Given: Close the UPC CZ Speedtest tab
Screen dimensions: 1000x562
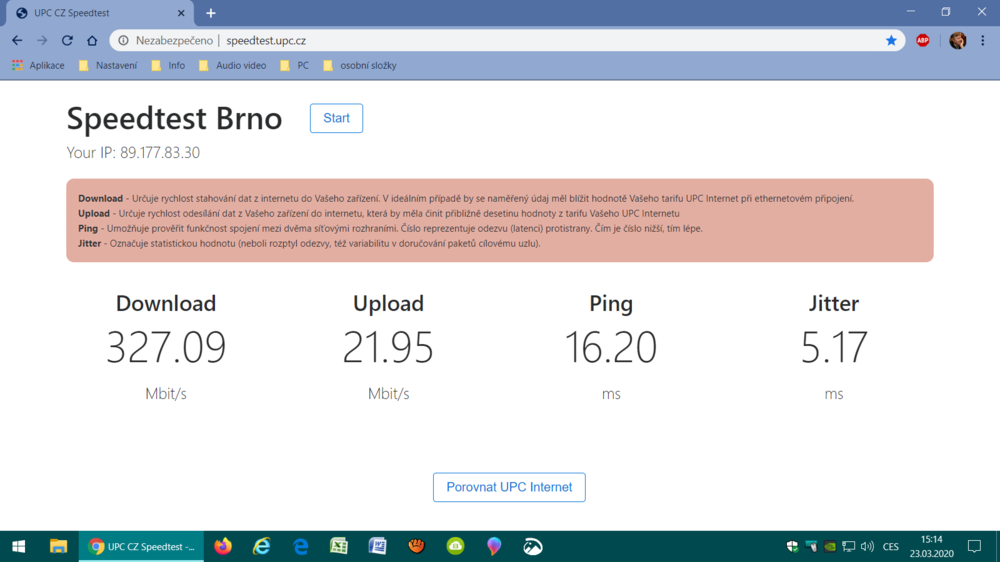Looking at the screenshot, I should click(x=181, y=13).
